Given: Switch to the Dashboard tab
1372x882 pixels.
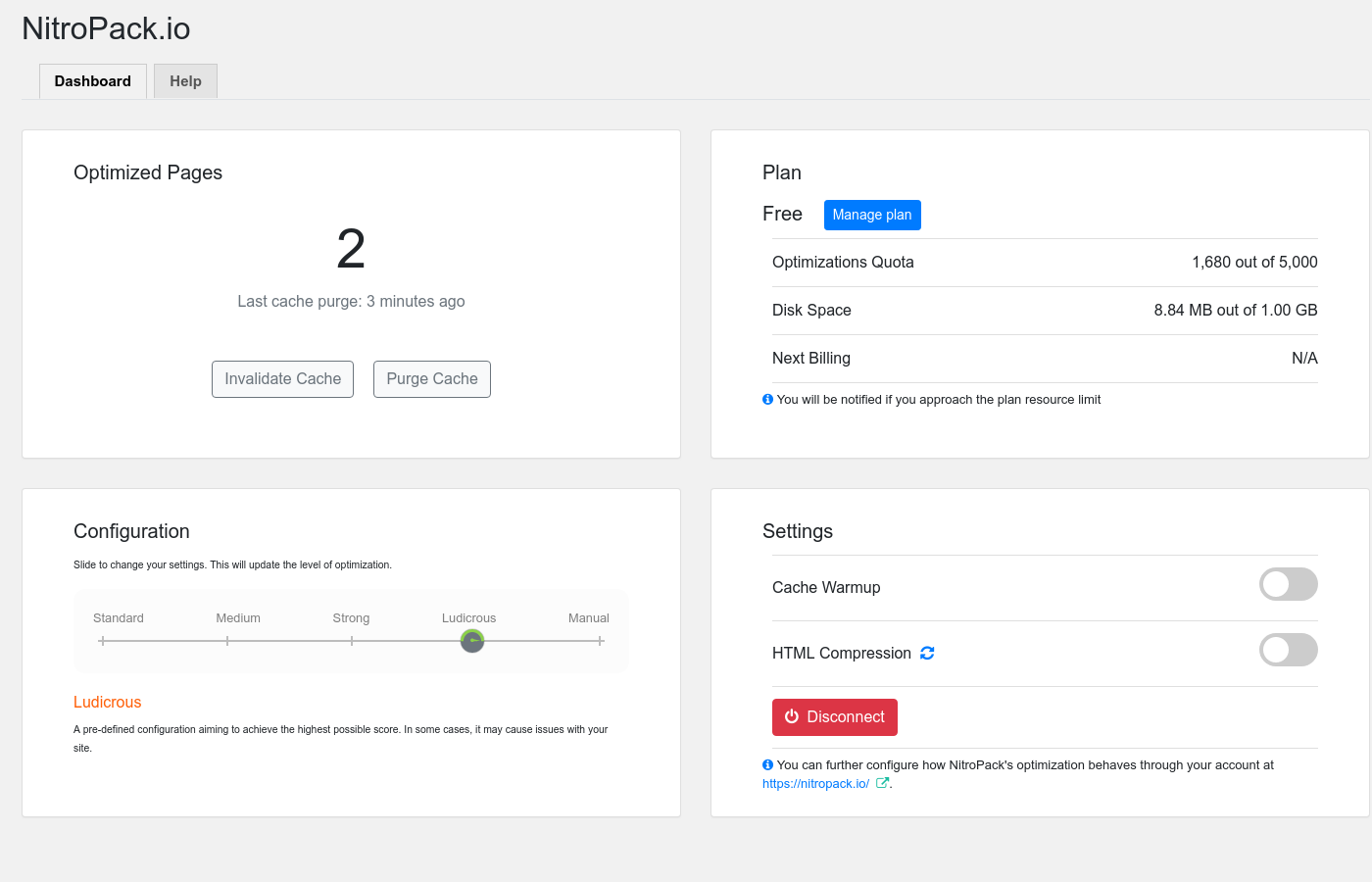Looking at the screenshot, I should tap(93, 81).
